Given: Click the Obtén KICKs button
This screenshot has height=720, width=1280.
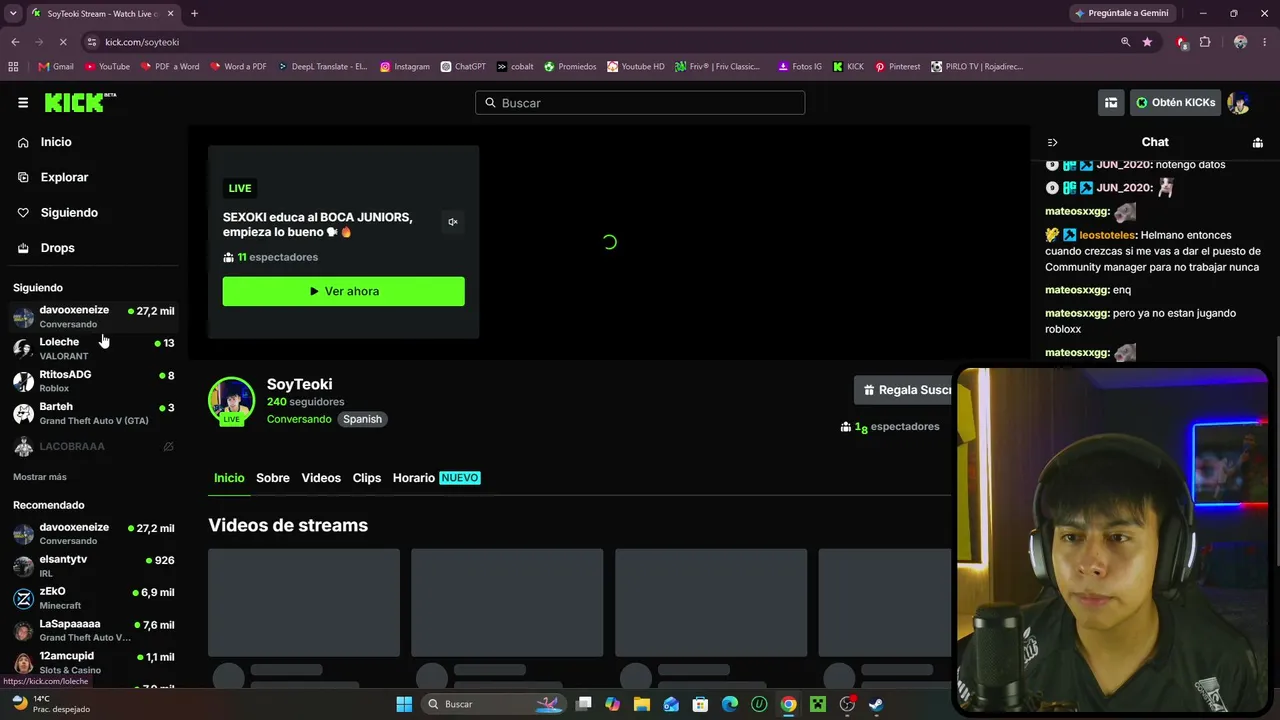Looking at the screenshot, I should pyautogui.click(x=1175, y=102).
